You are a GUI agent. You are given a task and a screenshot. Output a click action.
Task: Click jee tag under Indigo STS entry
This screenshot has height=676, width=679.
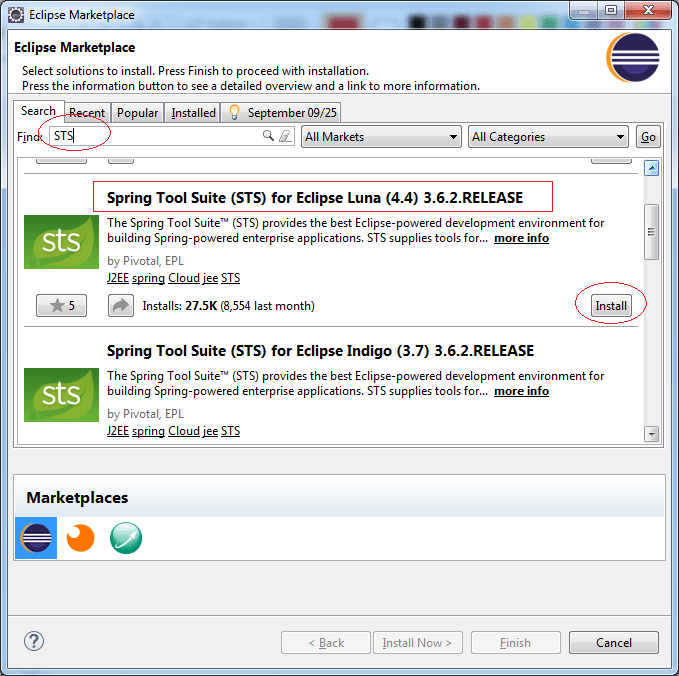pos(210,431)
